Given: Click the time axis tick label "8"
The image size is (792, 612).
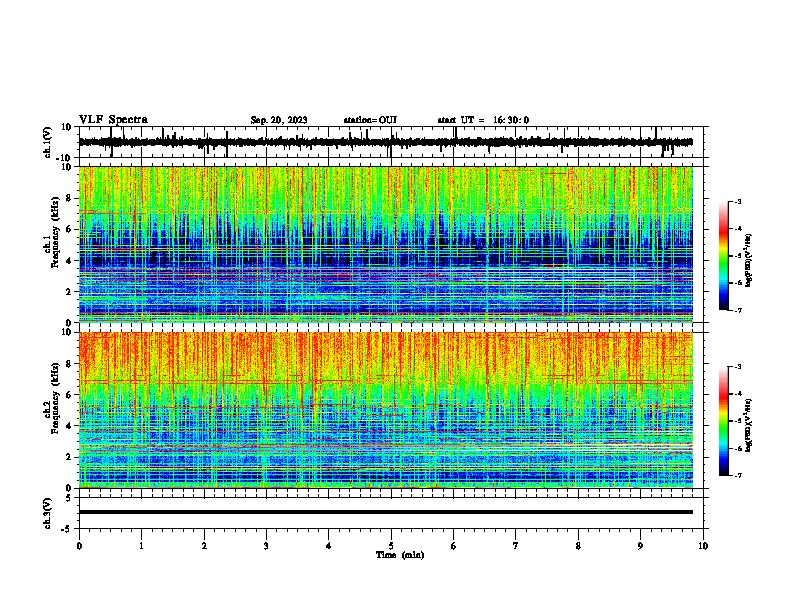Looking at the screenshot, I should (x=578, y=546).
